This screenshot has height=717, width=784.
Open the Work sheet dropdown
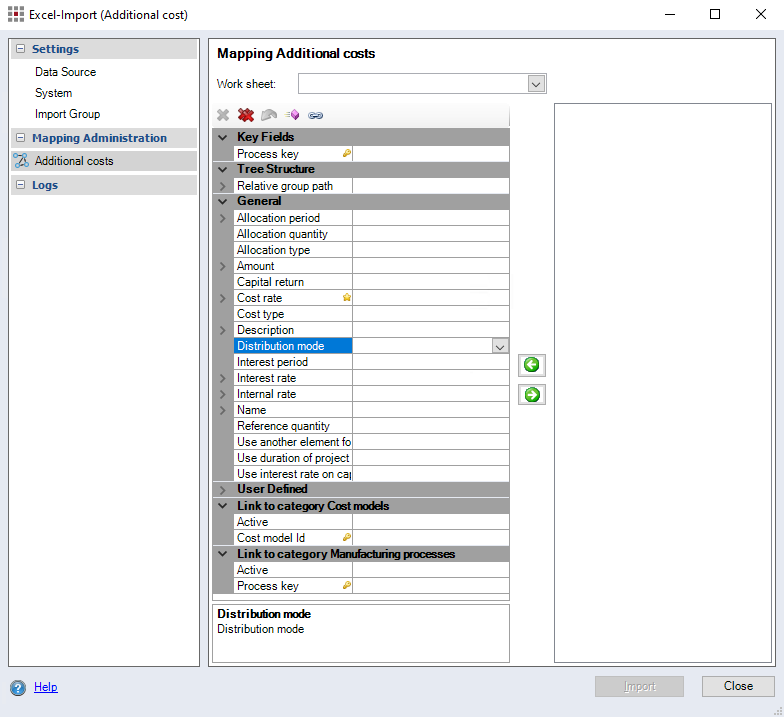(536, 84)
